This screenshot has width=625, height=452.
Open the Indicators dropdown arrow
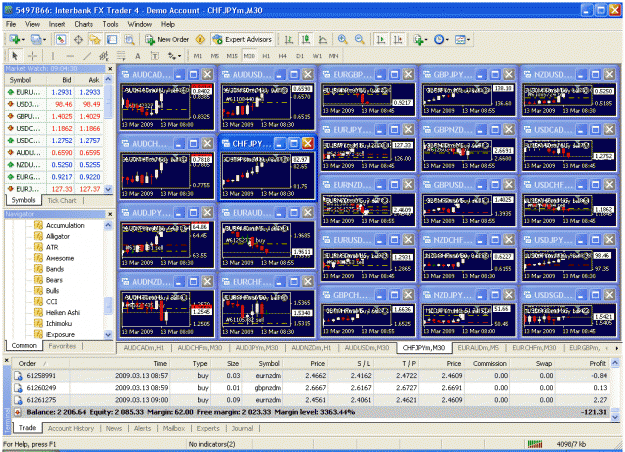(x=426, y=39)
